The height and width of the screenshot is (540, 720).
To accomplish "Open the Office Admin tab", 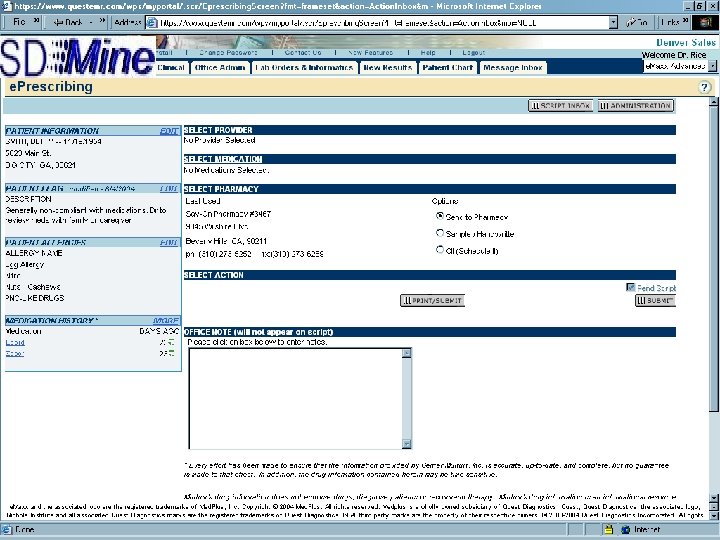I will tap(220, 68).
